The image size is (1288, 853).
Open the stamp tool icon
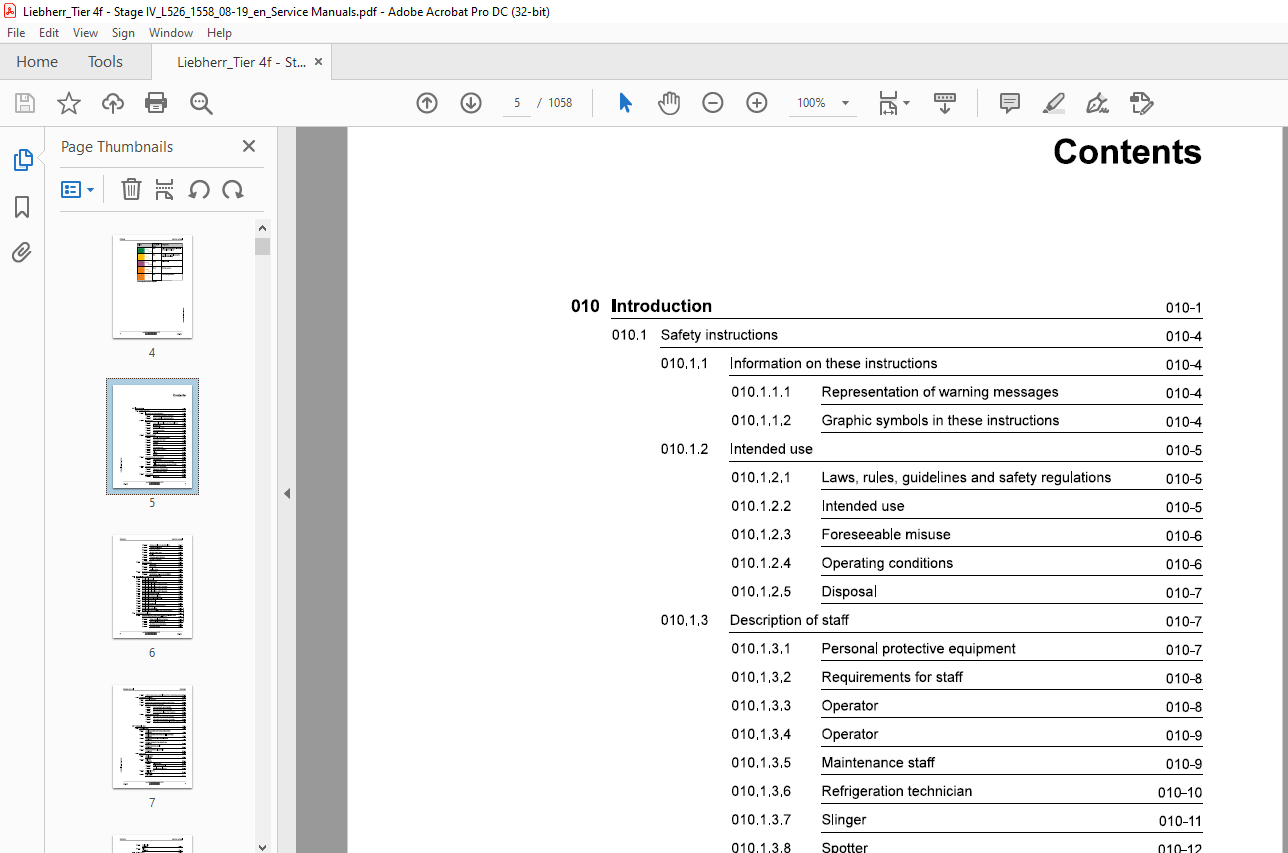pos(1141,103)
